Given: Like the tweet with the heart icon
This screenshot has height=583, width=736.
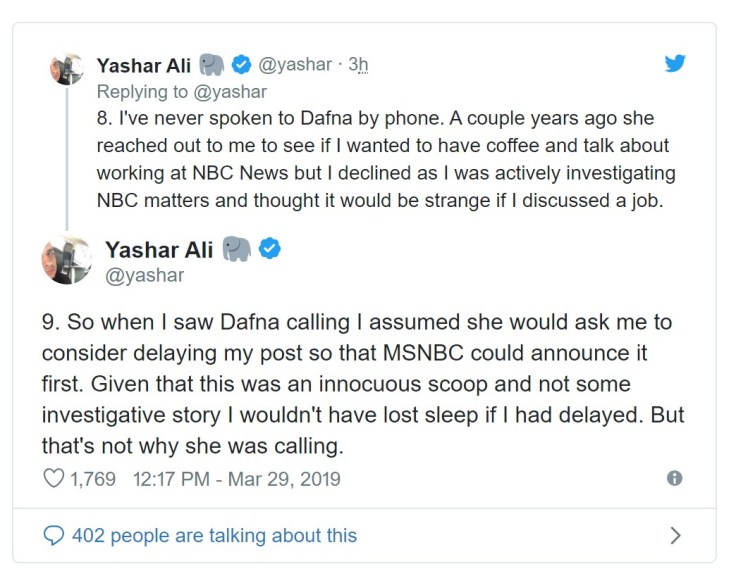Looking at the screenshot, I should [54, 480].
